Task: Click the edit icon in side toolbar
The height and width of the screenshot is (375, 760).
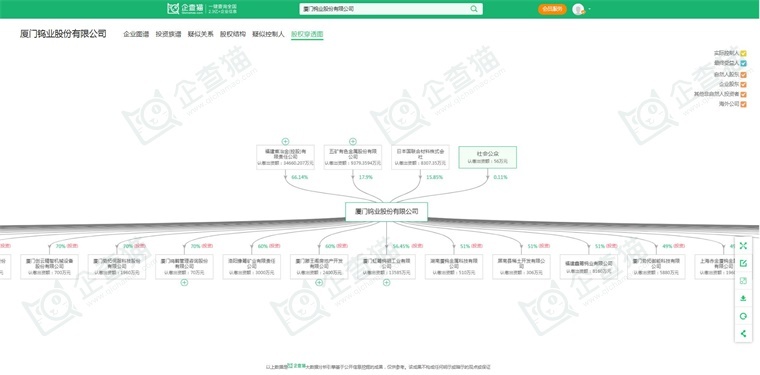Action: coord(743,263)
